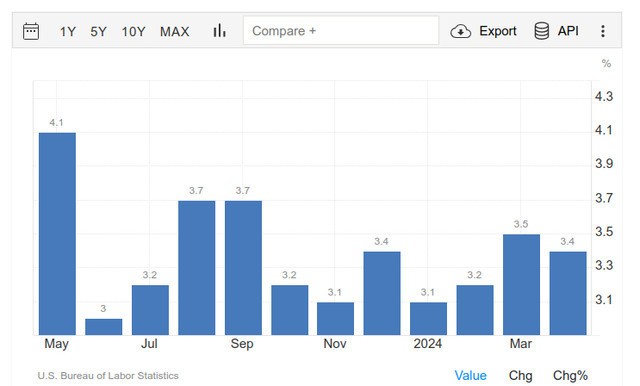This screenshot has height=386, width=640.
Task: Click the Sep bar valued 3.7
Action: point(243,268)
